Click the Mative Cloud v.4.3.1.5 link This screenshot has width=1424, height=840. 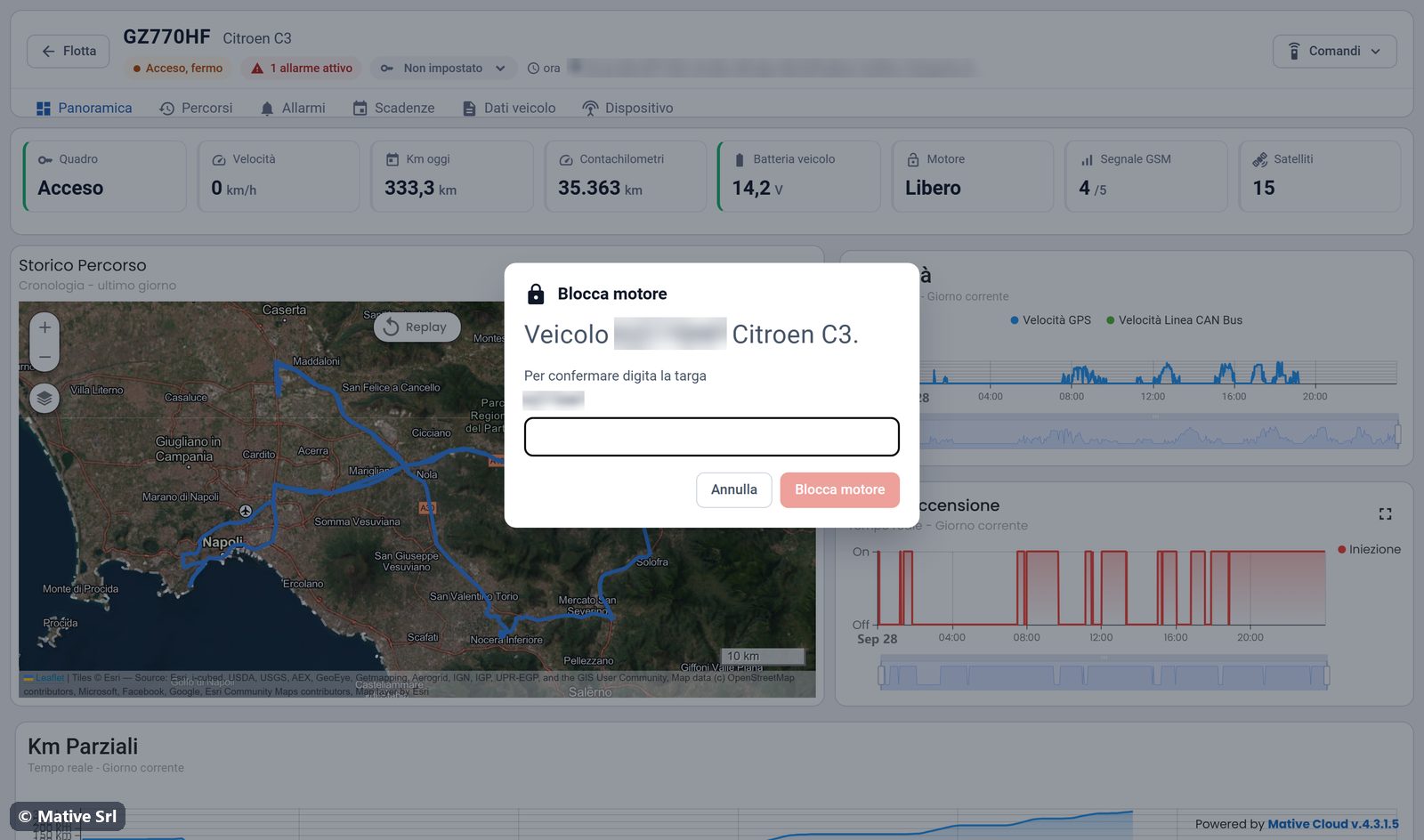[1333, 824]
